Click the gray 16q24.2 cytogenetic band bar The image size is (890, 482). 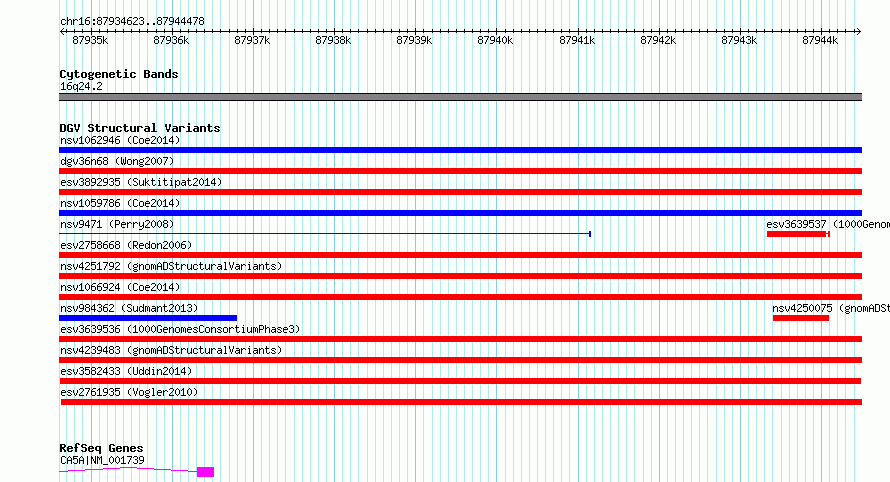click(460, 97)
